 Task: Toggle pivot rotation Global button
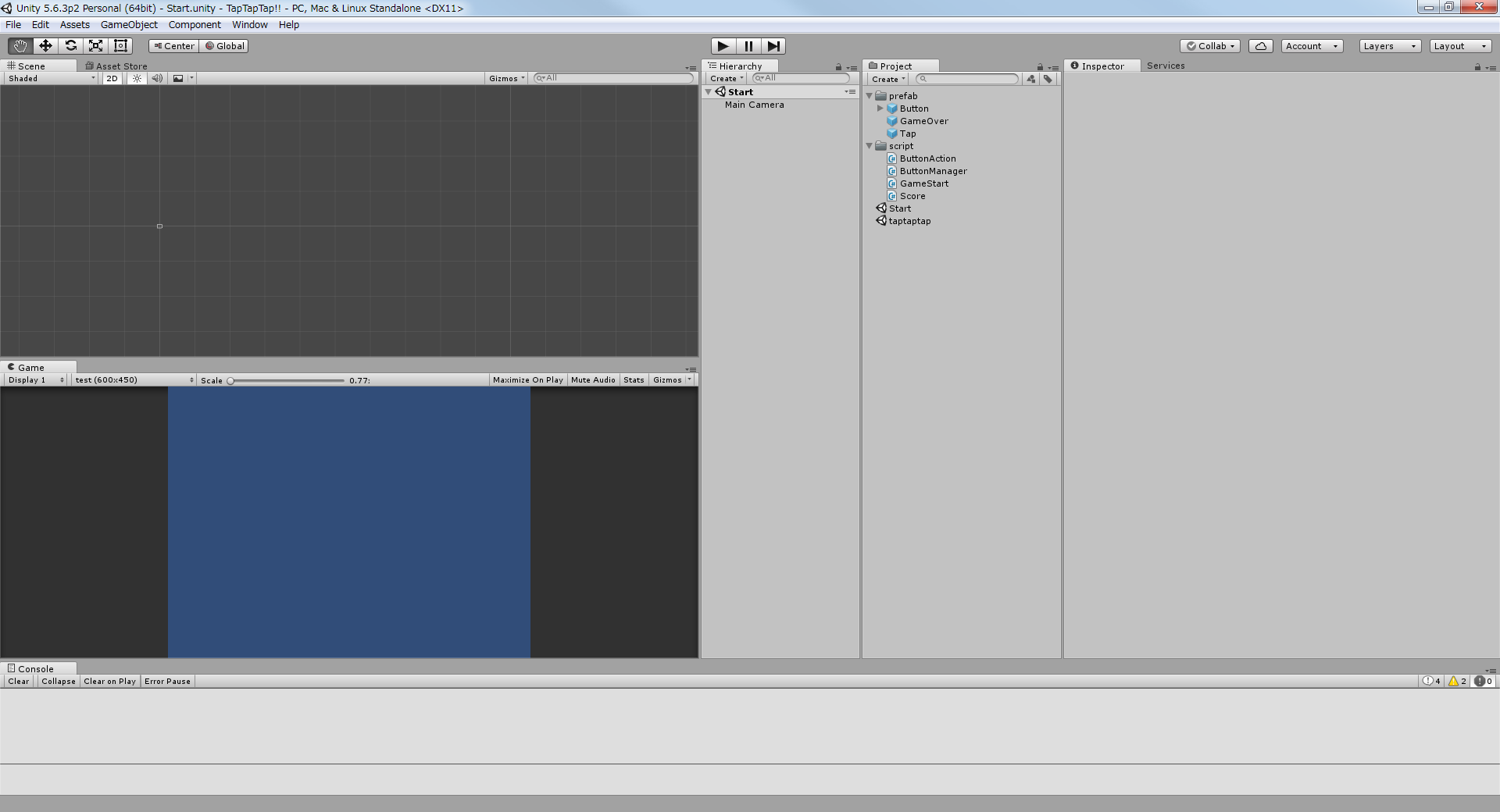point(225,46)
